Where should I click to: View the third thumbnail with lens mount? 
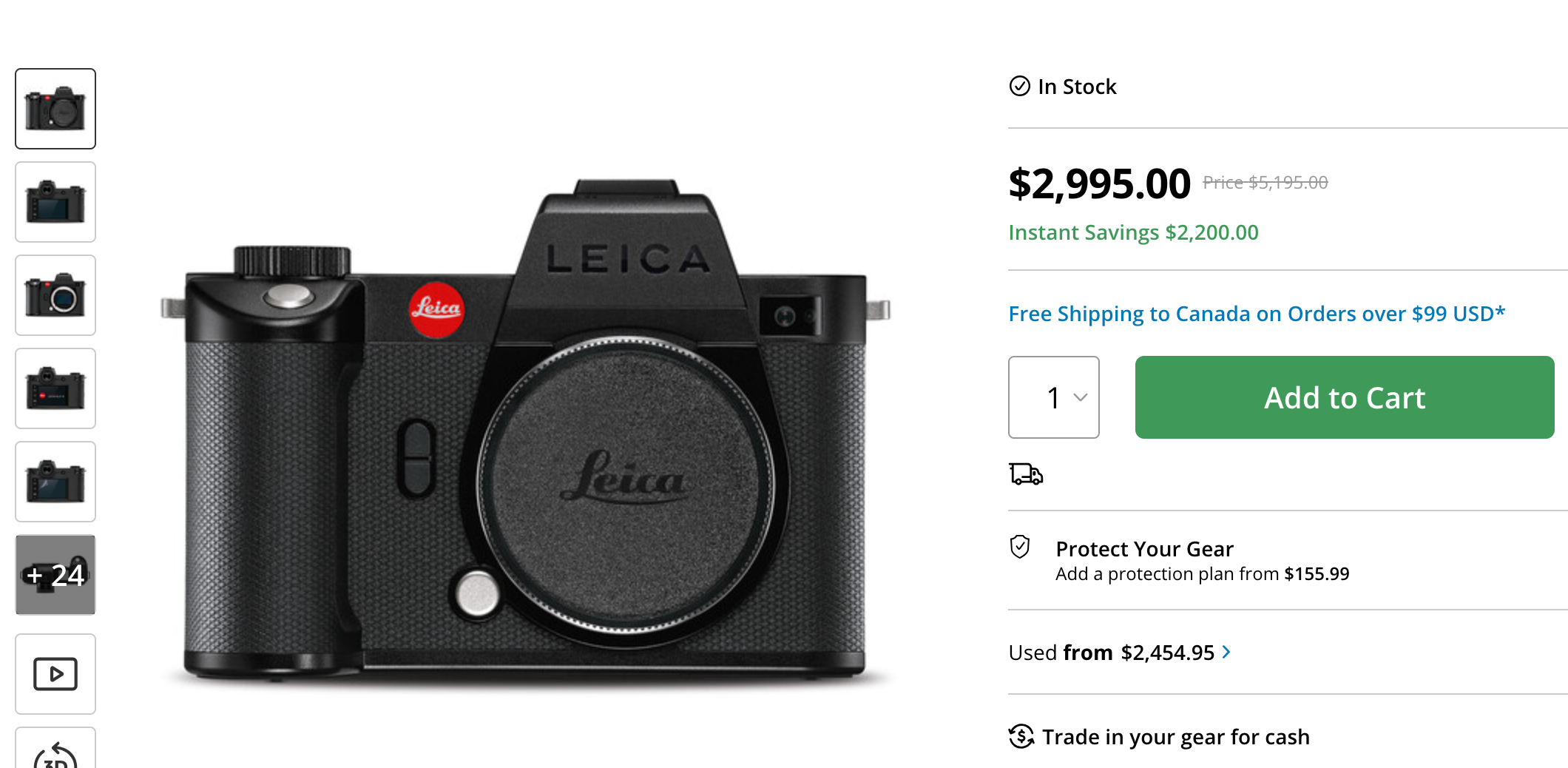[55, 295]
